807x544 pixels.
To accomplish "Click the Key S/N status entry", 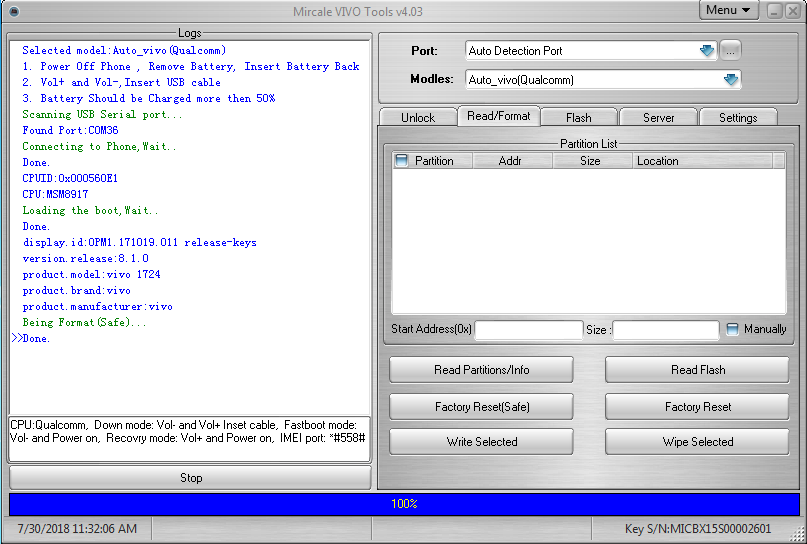I will [x=698, y=529].
